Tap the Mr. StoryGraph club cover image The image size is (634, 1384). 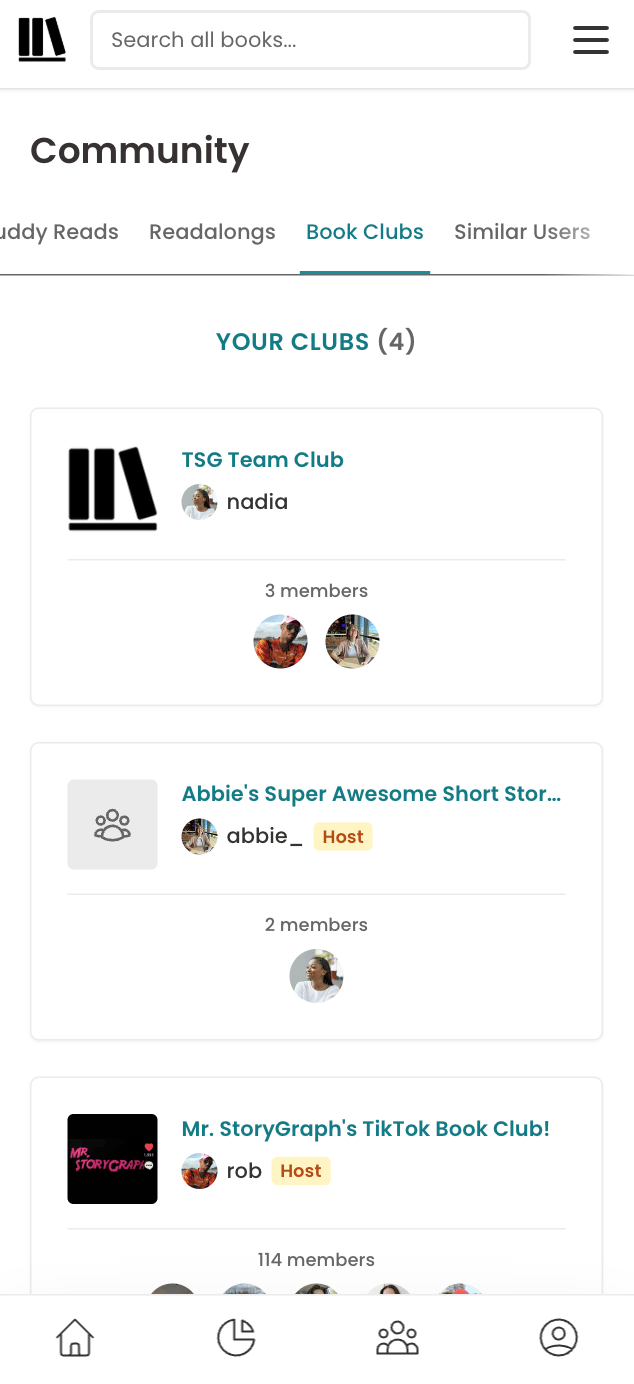click(x=112, y=1158)
